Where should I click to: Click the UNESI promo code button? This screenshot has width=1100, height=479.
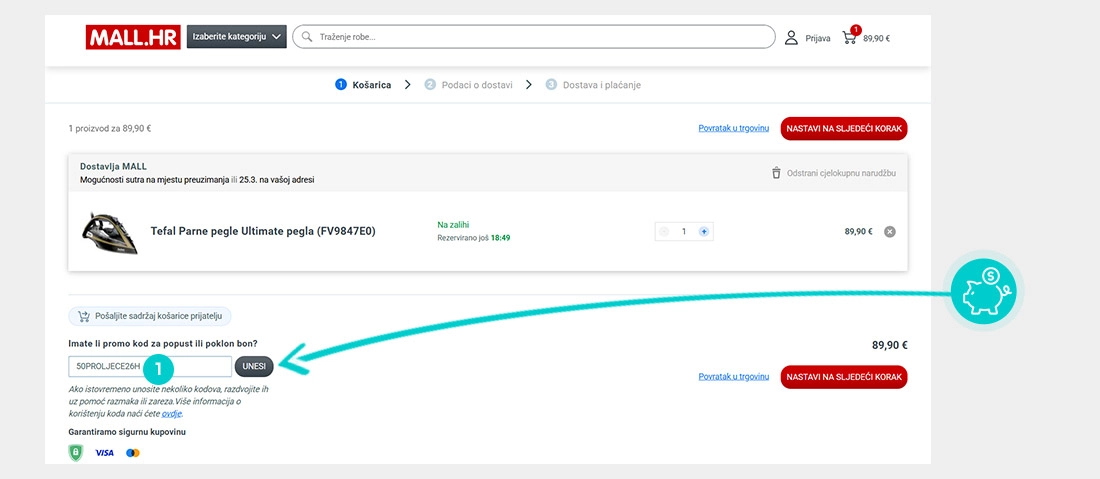[x=254, y=367]
